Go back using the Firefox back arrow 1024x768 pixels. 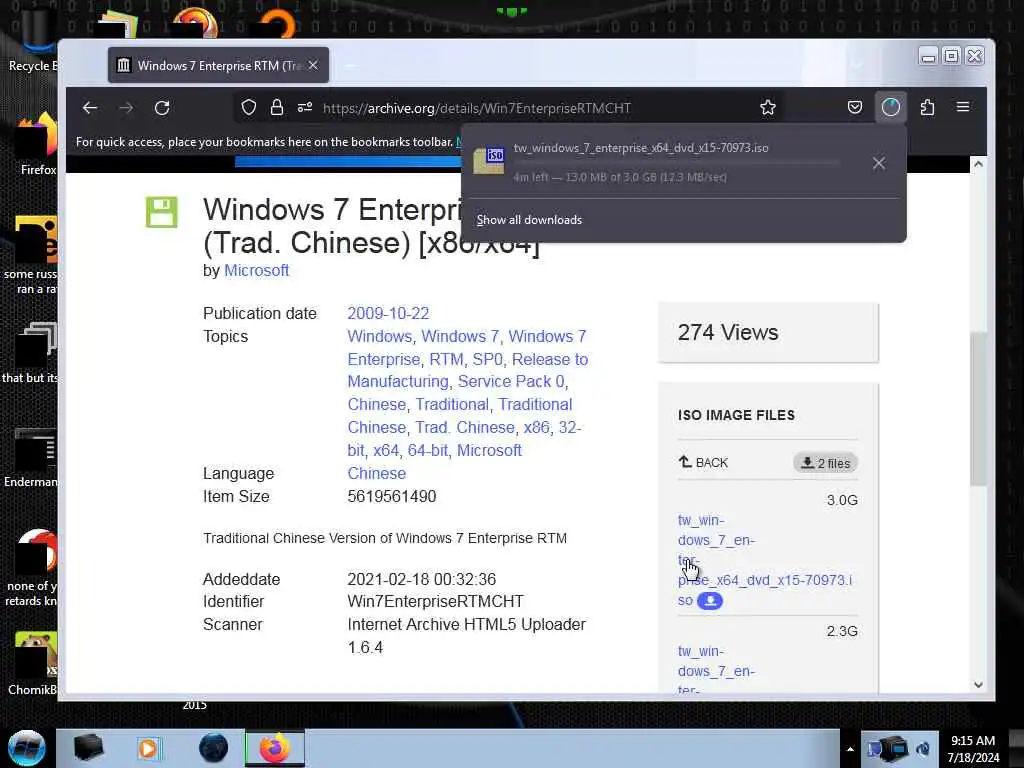click(x=90, y=108)
